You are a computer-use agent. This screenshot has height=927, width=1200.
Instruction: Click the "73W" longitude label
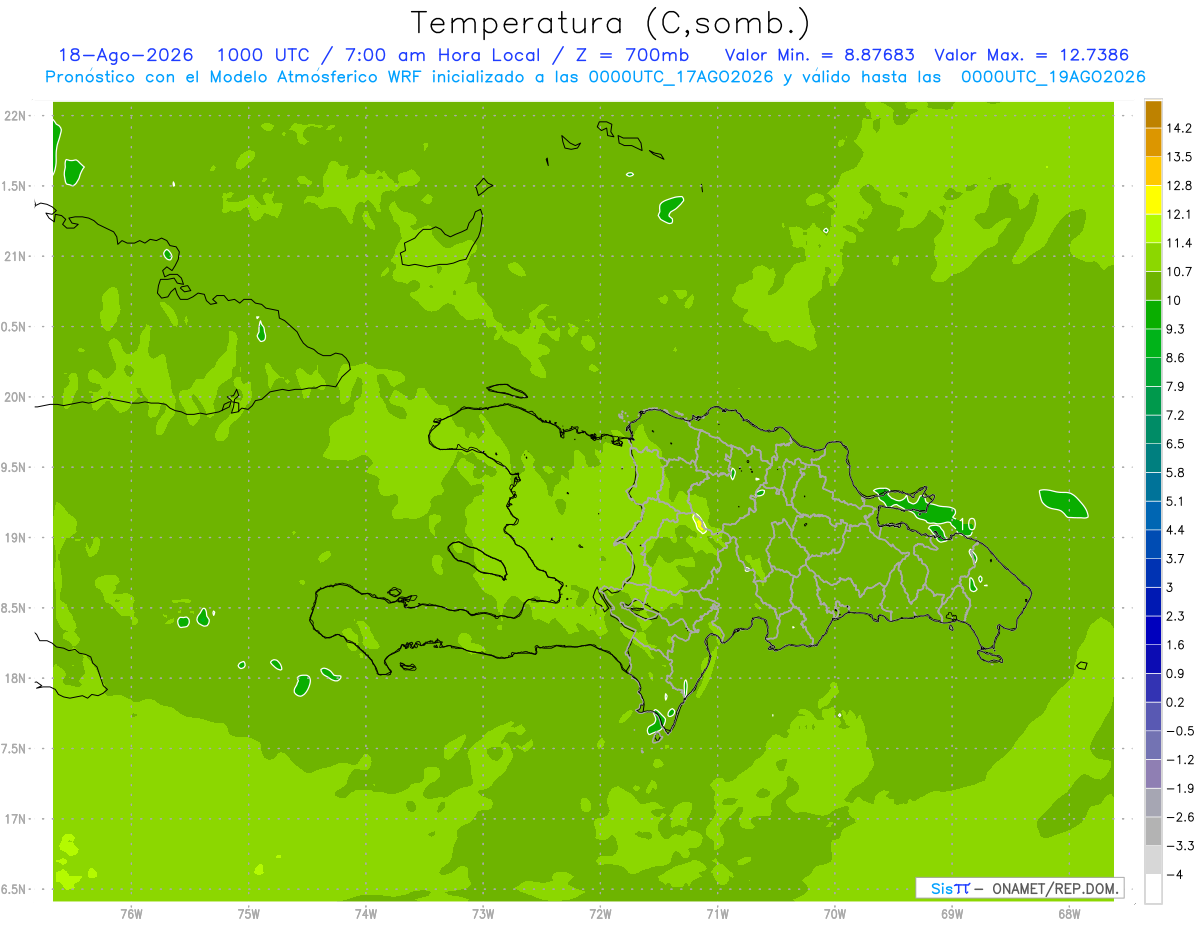click(483, 914)
